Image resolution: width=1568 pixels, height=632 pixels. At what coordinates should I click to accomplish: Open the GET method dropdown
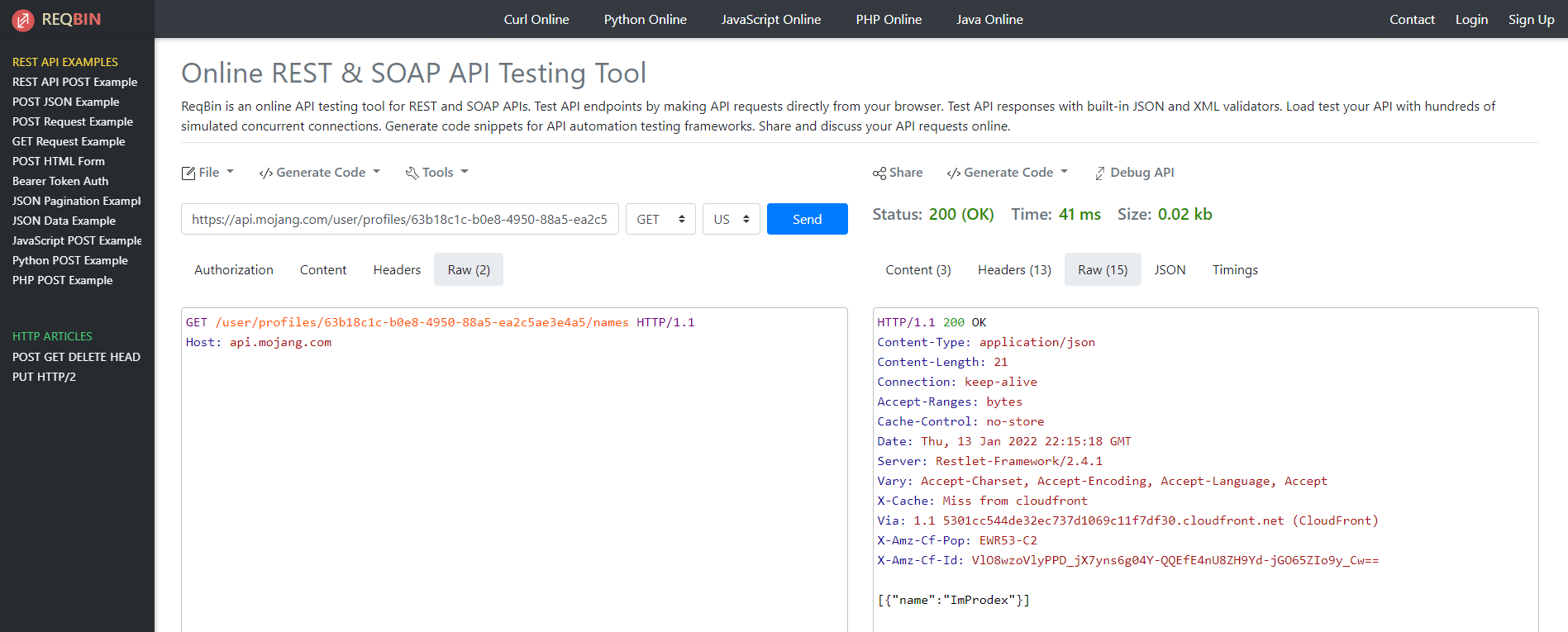[x=660, y=219]
